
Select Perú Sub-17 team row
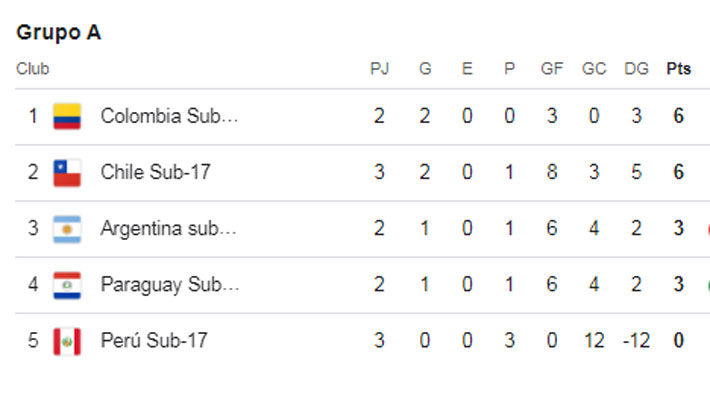pos(362,341)
